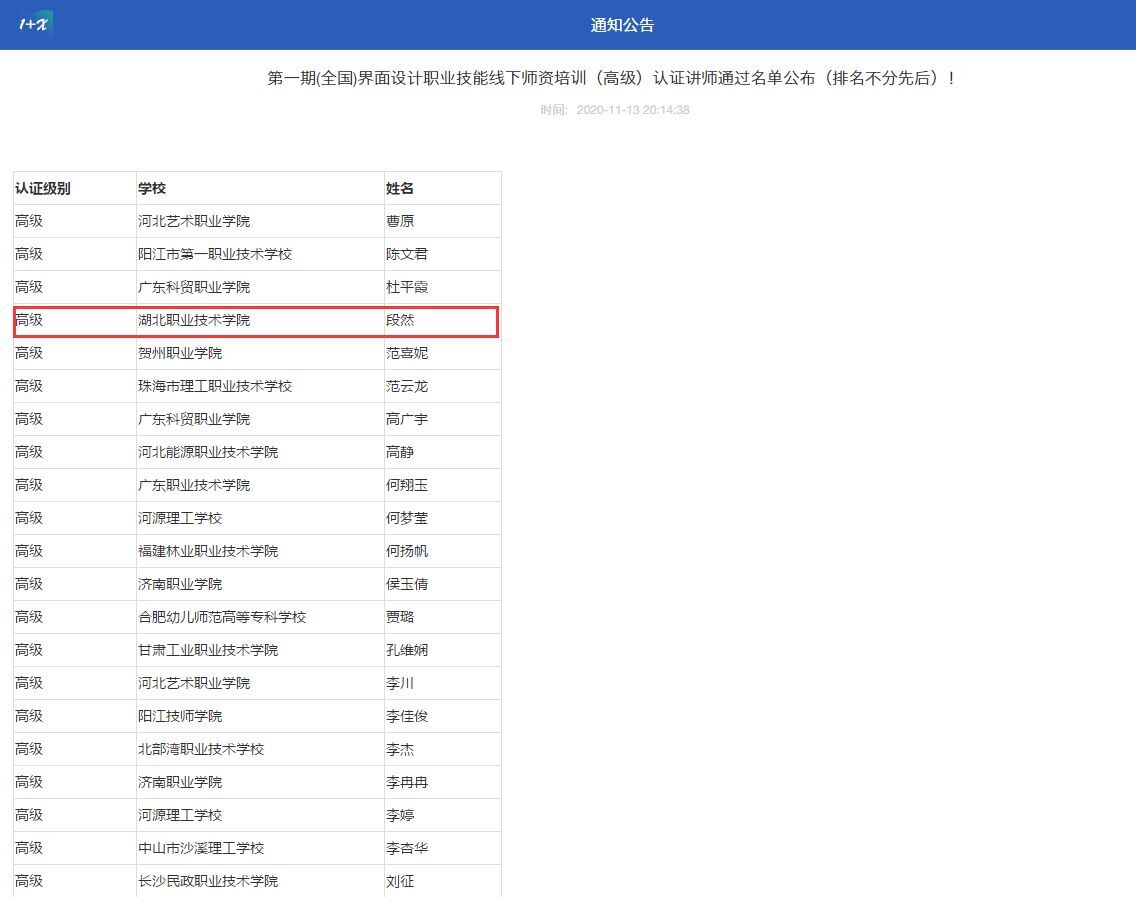Click the name 曹原 in first row
Screen dimensions: 1136x897
(400, 221)
